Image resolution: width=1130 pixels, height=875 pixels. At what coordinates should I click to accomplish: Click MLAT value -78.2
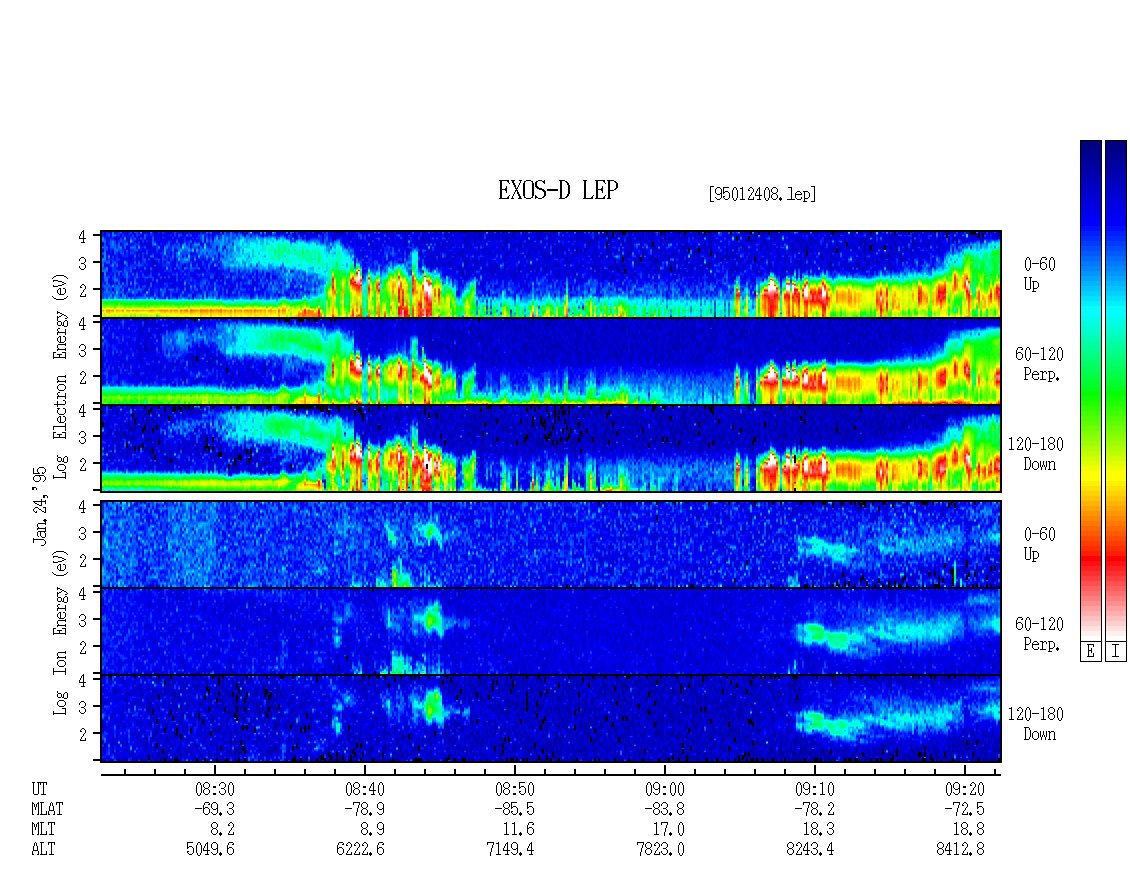[x=814, y=809]
